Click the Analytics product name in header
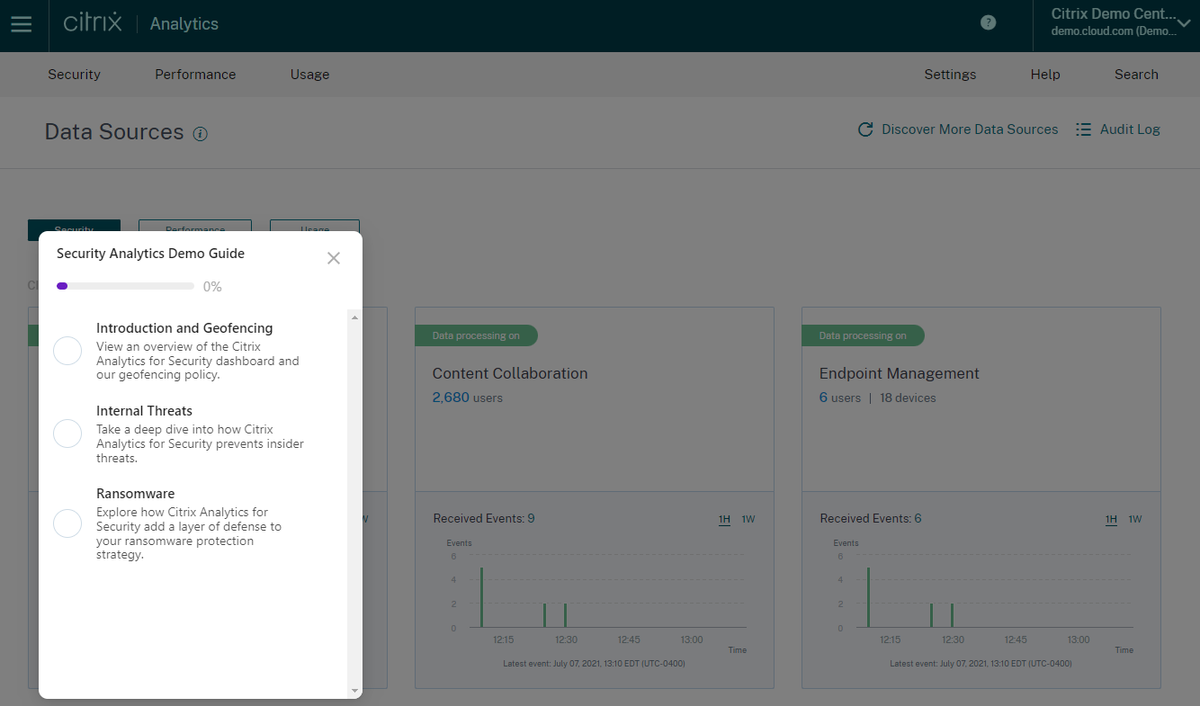Image resolution: width=1200 pixels, height=706 pixels. 184,24
